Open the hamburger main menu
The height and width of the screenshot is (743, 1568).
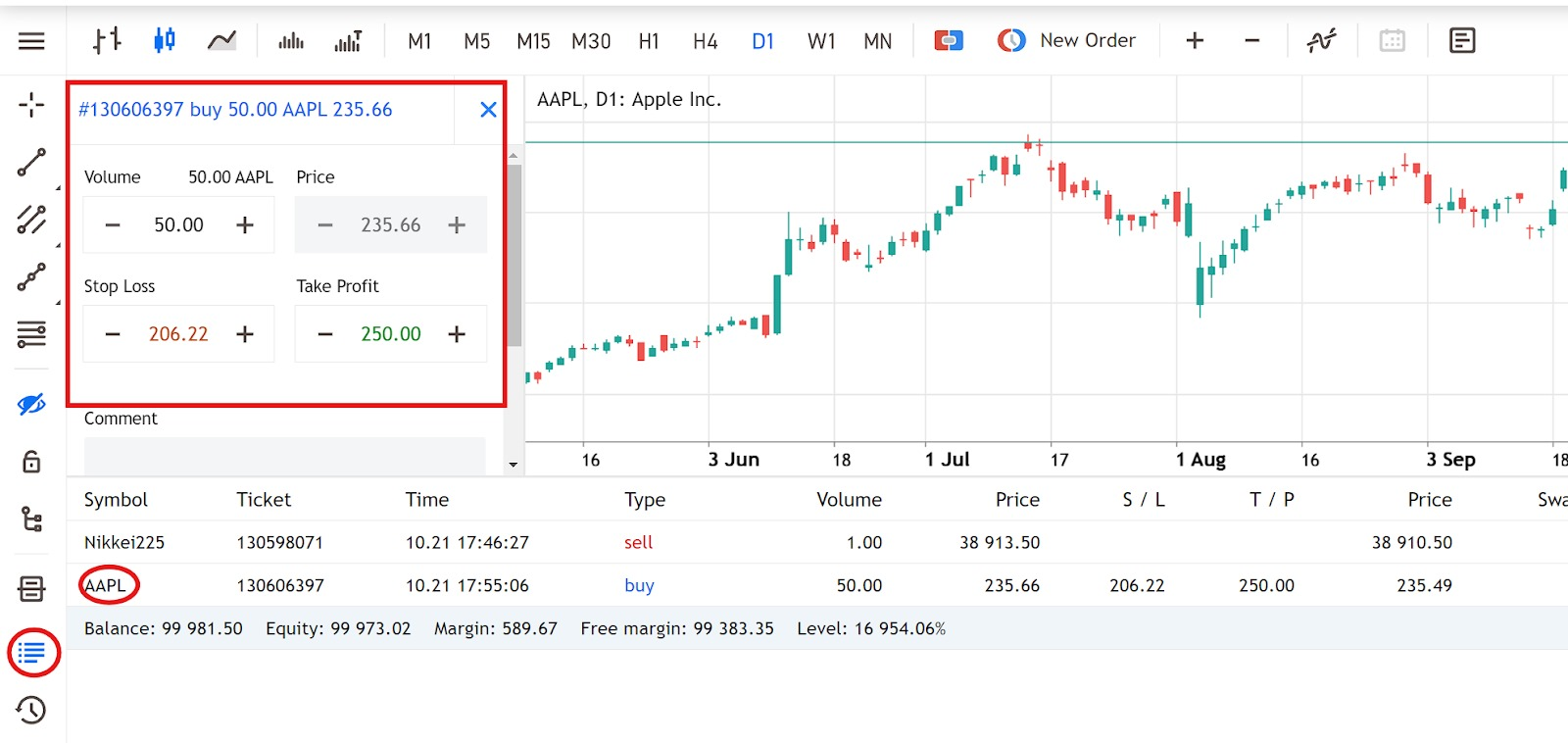[x=31, y=41]
